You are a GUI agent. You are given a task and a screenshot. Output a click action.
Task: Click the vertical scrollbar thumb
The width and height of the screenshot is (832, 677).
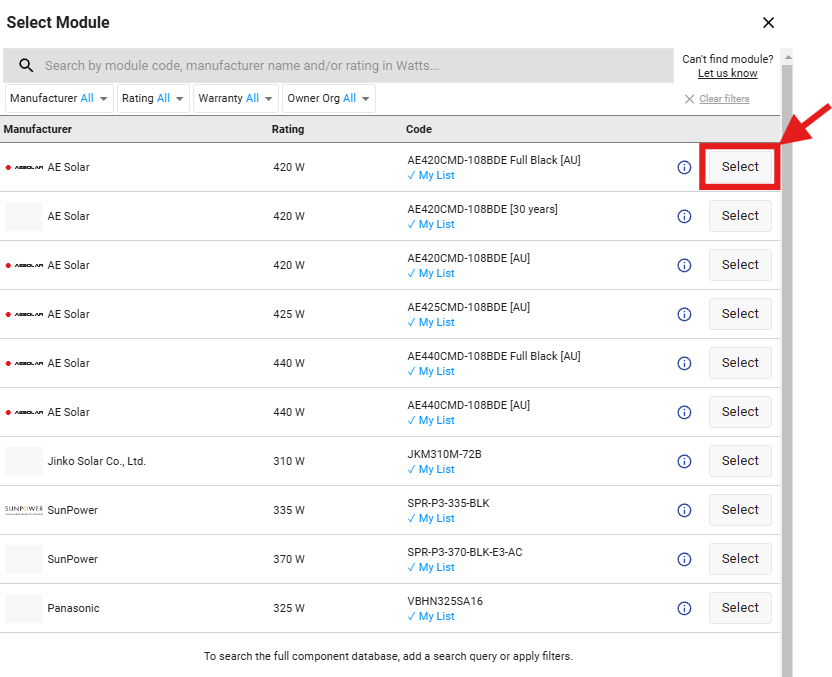click(787, 371)
